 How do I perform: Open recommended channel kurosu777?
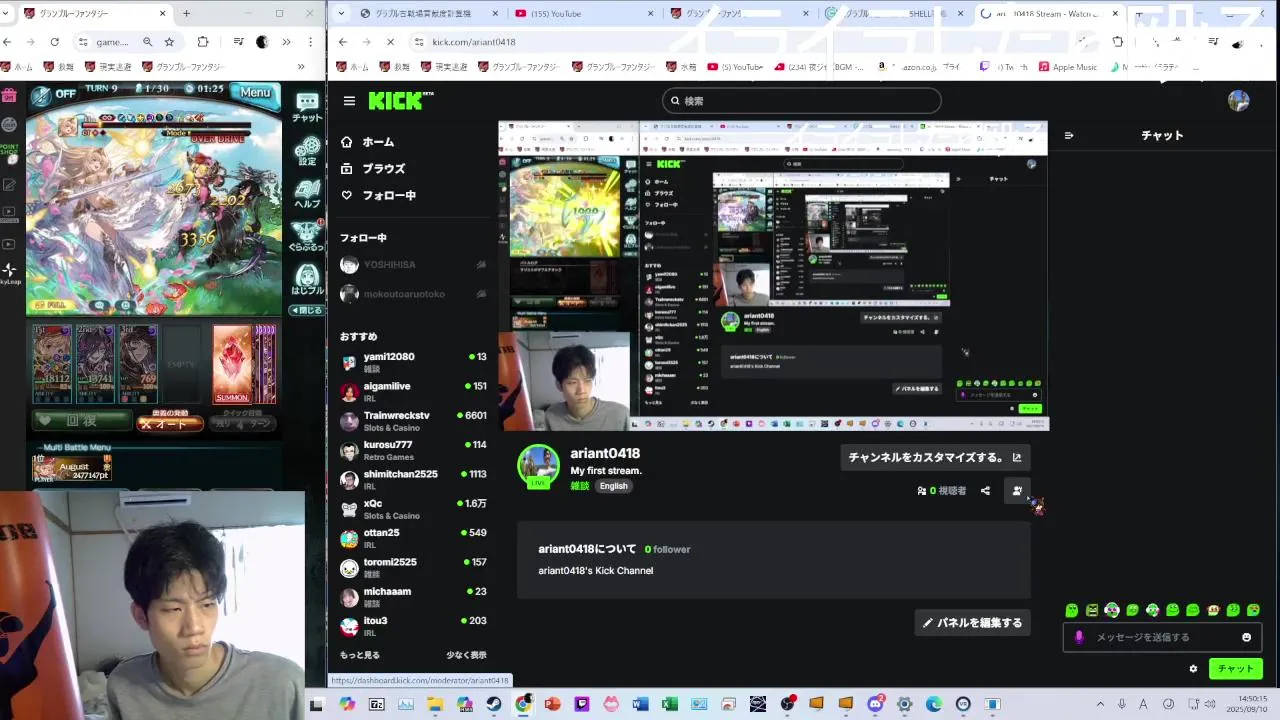click(x=412, y=450)
